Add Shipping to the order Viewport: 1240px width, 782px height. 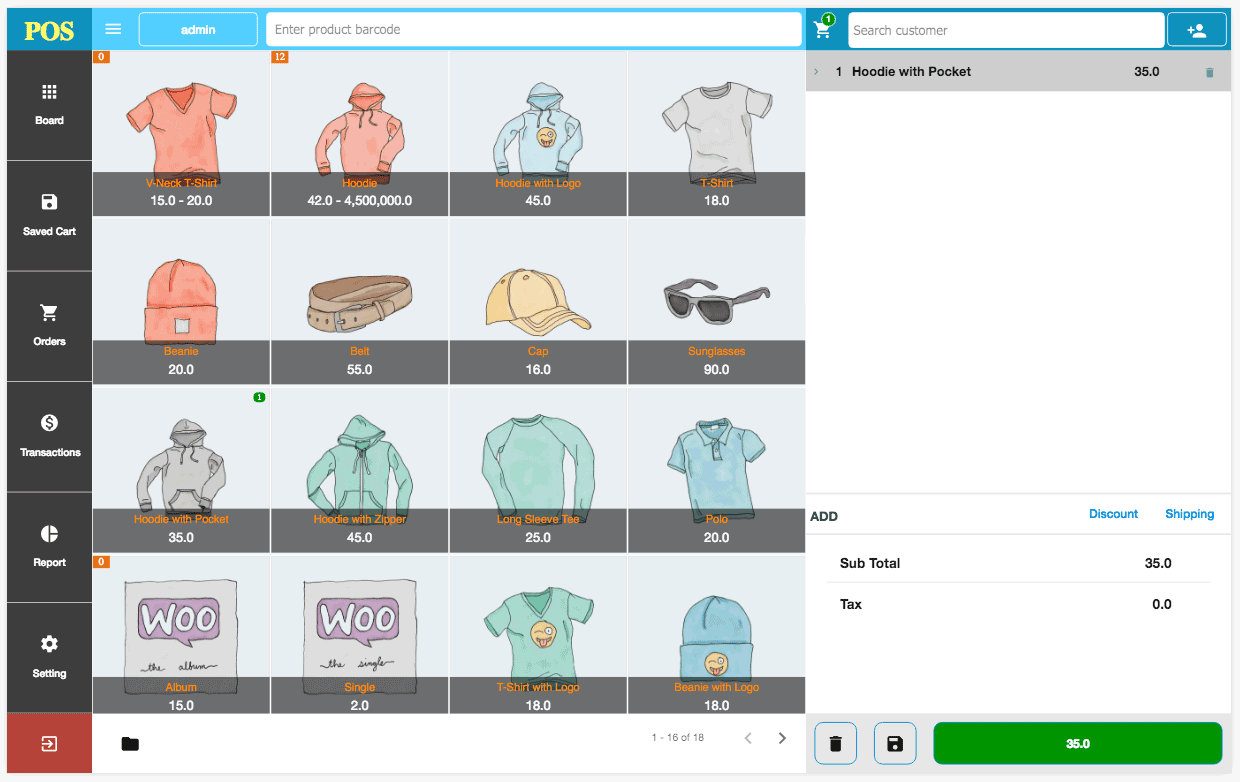tap(1189, 513)
